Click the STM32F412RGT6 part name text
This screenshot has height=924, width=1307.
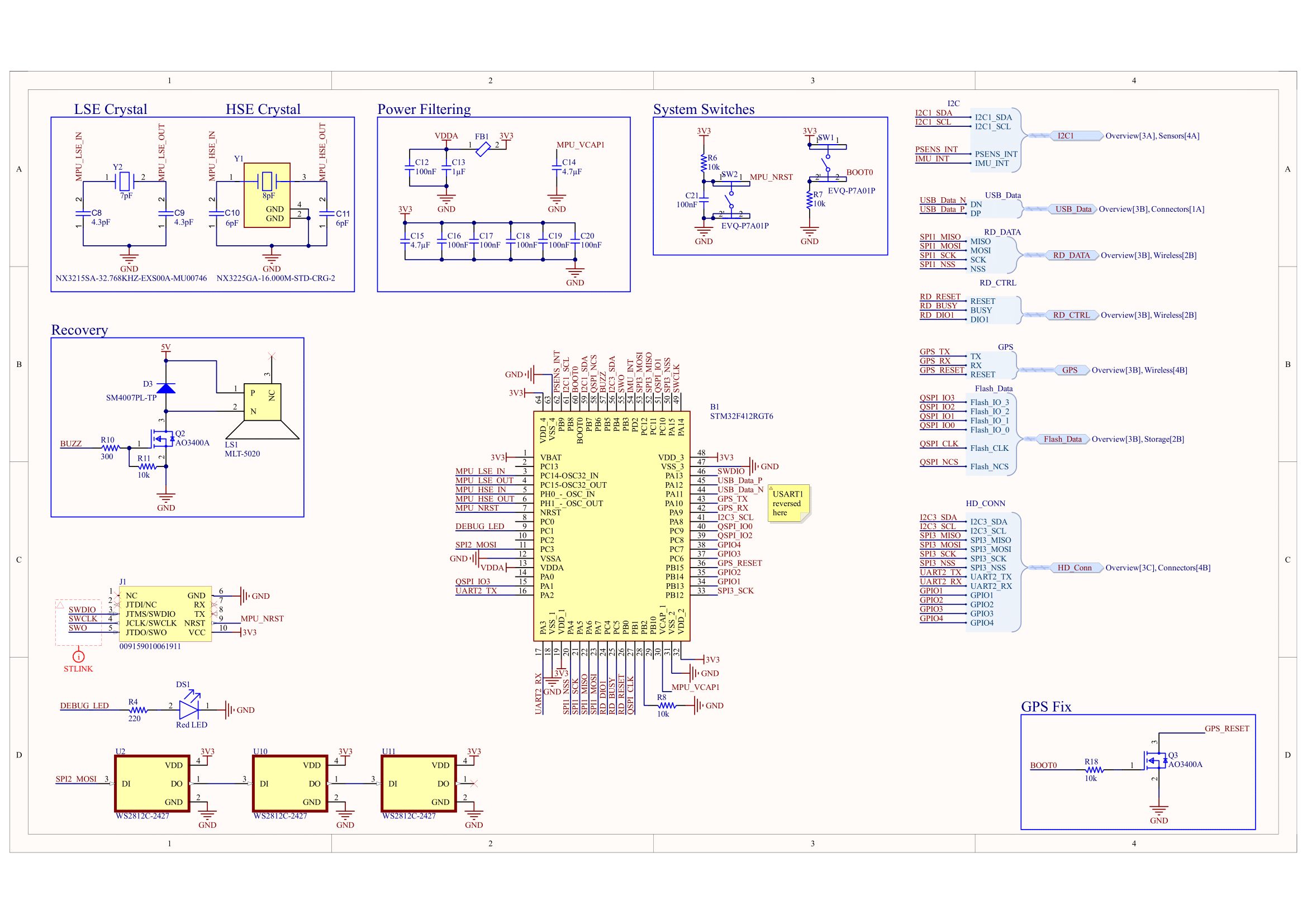pyautogui.click(x=741, y=416)
